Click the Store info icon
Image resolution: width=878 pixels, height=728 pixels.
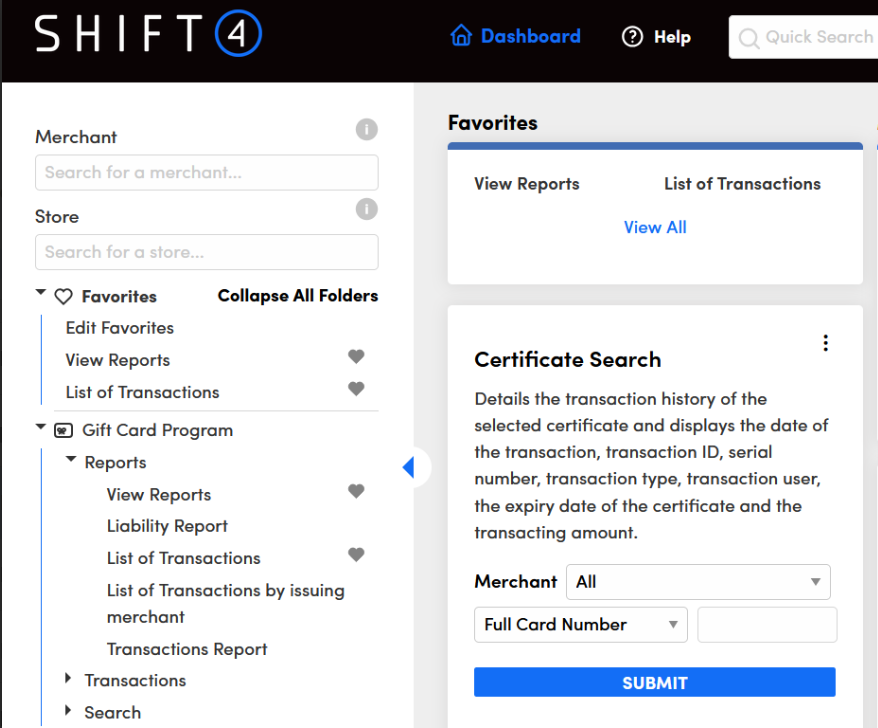point(367,209)
